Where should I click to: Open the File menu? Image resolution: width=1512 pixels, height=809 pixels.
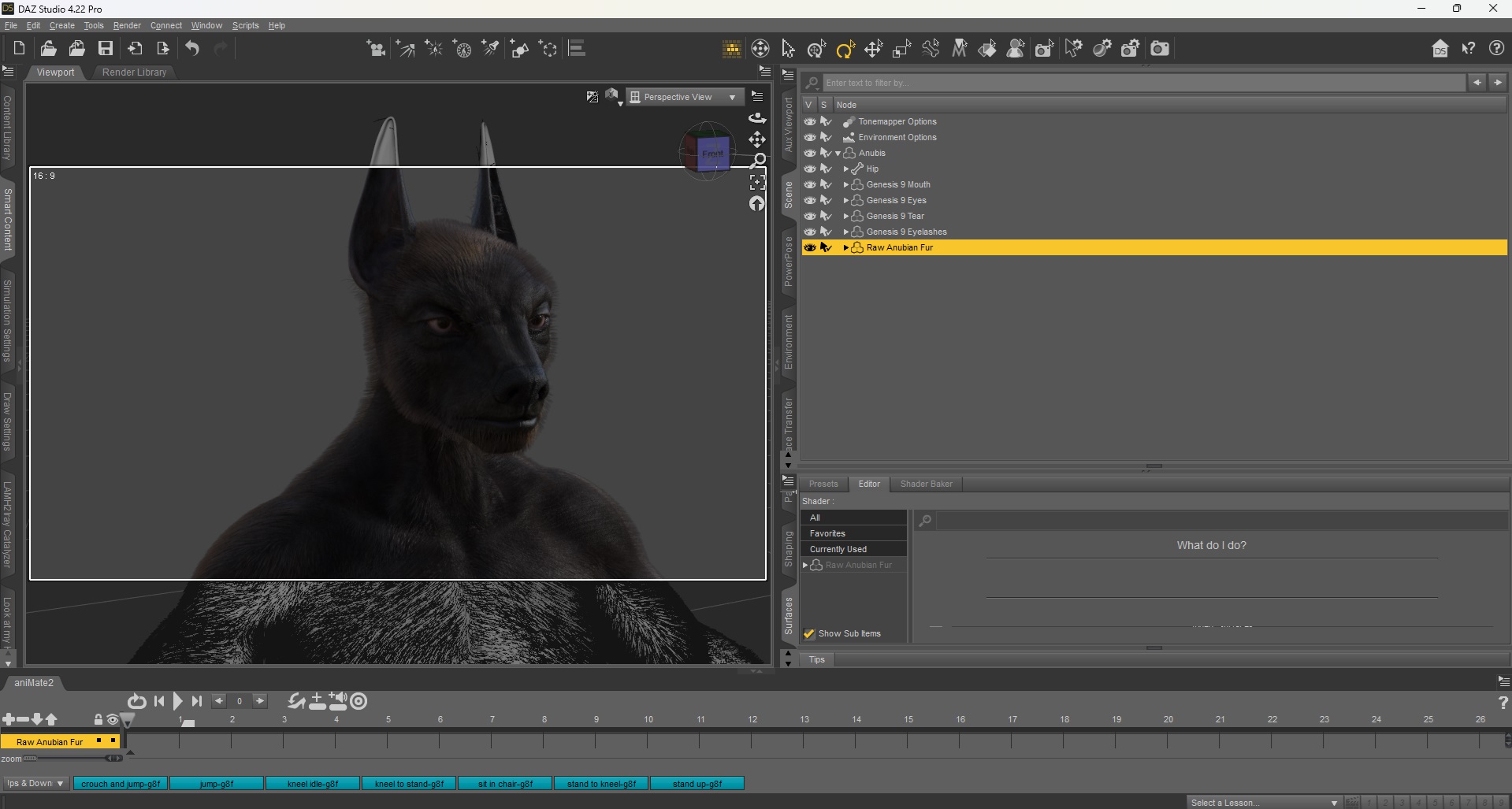tap(10, 25)
